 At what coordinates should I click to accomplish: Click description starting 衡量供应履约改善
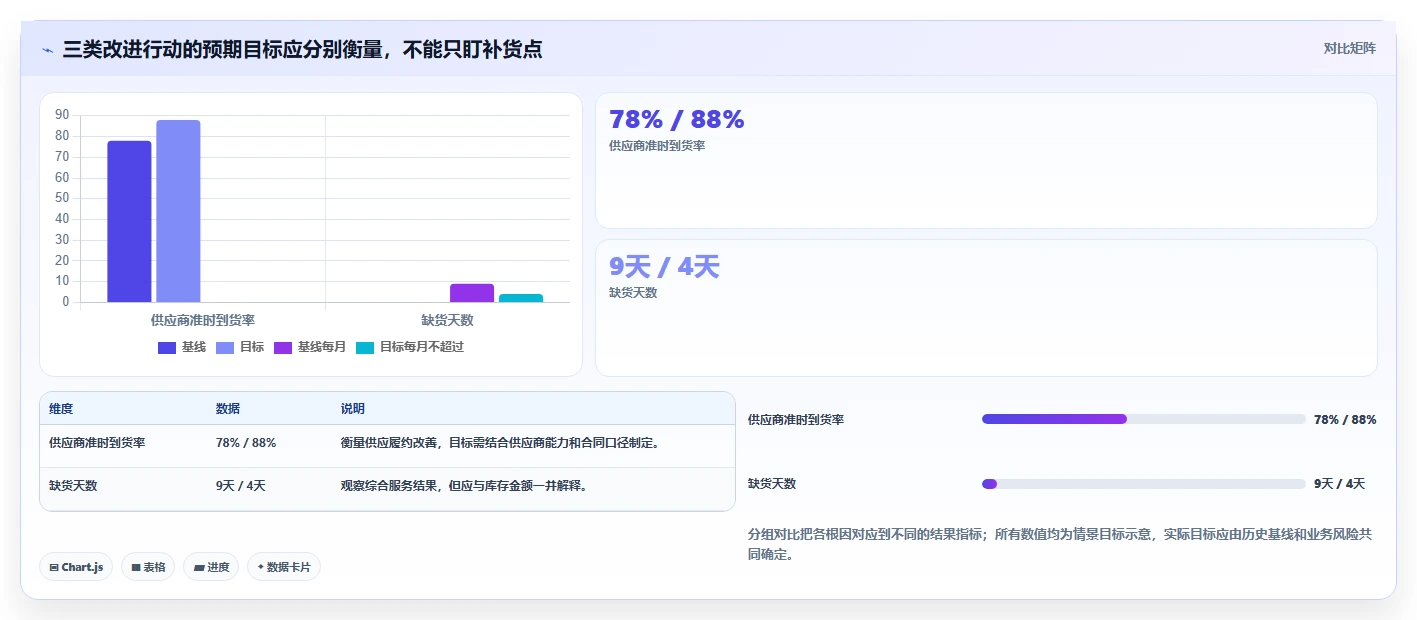click(x=500, y=442)
